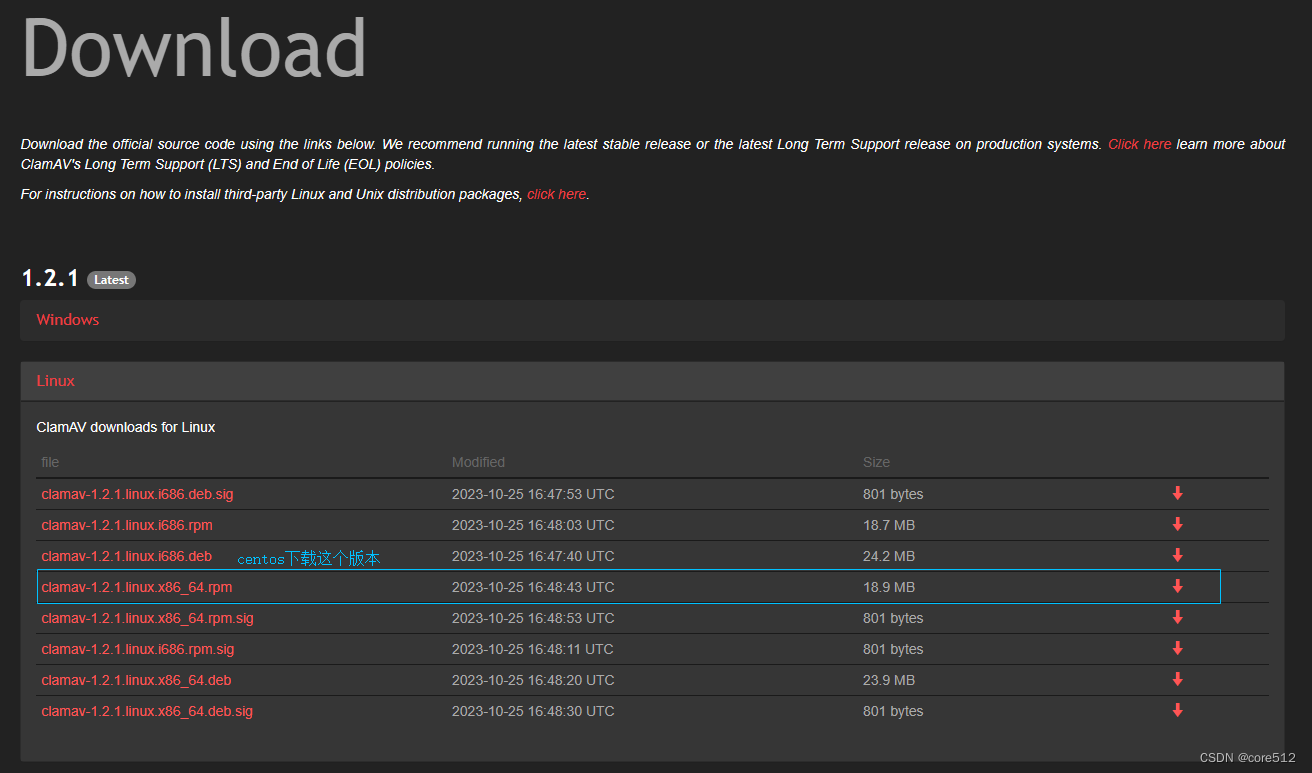Open clamav-1.2.1.linux.i686.rpm.sig file link
1312x773 pixels.
coord(137,649)
